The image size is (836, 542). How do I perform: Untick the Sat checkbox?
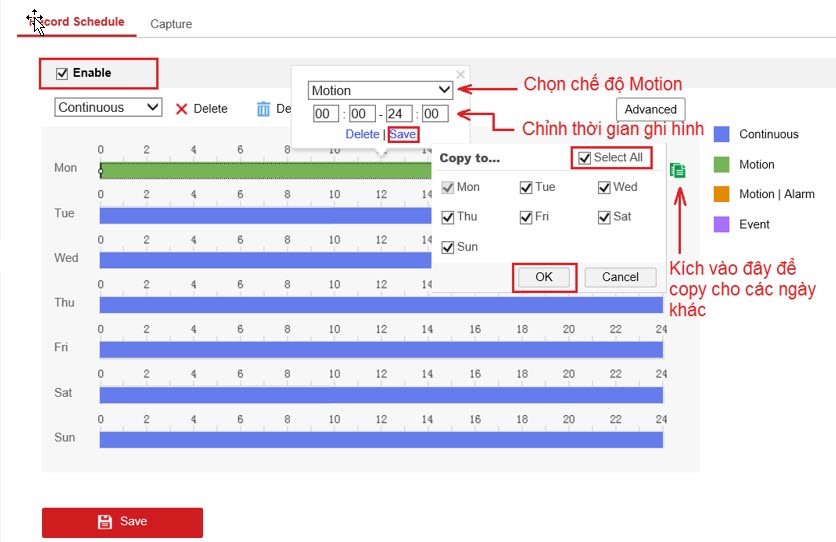[604, 217]
